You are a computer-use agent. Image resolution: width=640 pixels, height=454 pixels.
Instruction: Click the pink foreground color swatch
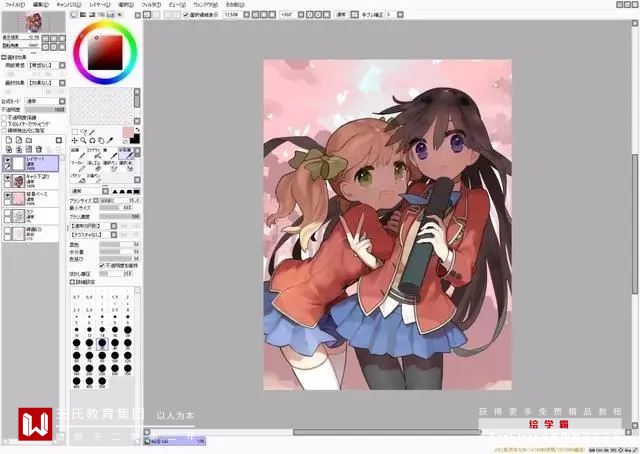128,132
